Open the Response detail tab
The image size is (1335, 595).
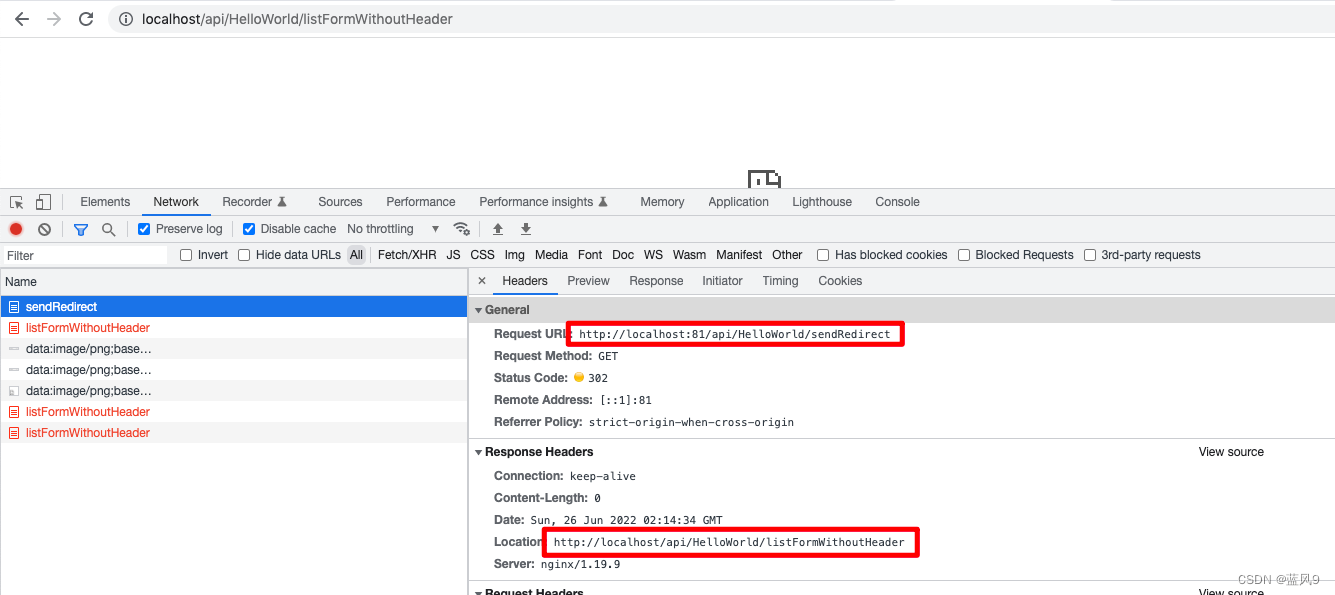[656, 281]
